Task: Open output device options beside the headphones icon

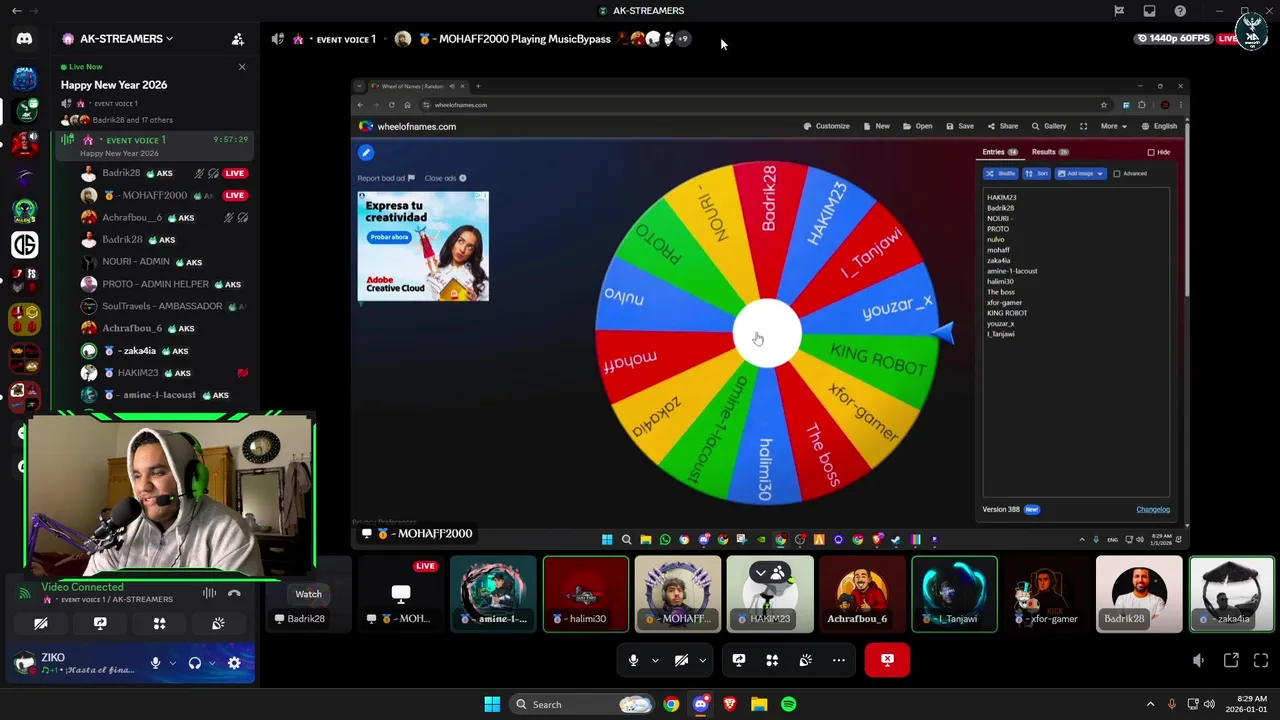Action: [x=212, y=663]
